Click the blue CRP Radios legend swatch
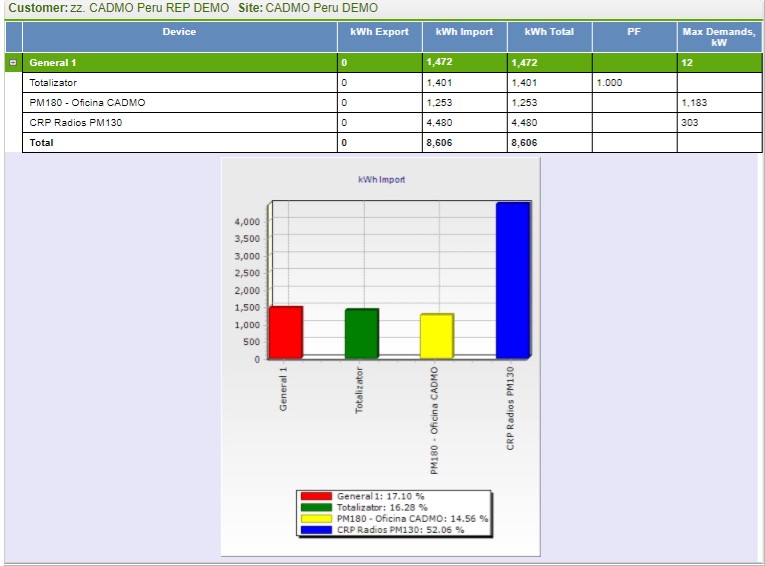The image size is (765, 566). [317, 529]
